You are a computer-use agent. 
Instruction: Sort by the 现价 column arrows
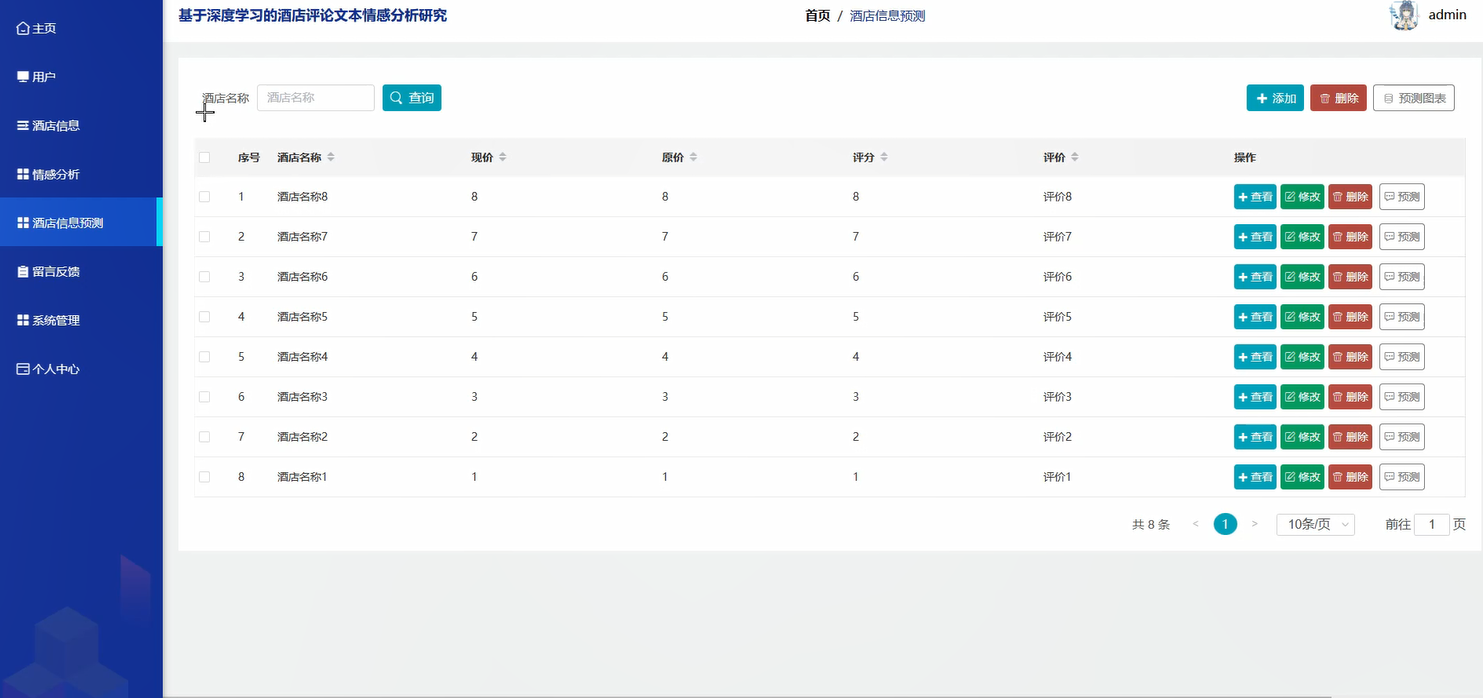click(x=503, y=157)
